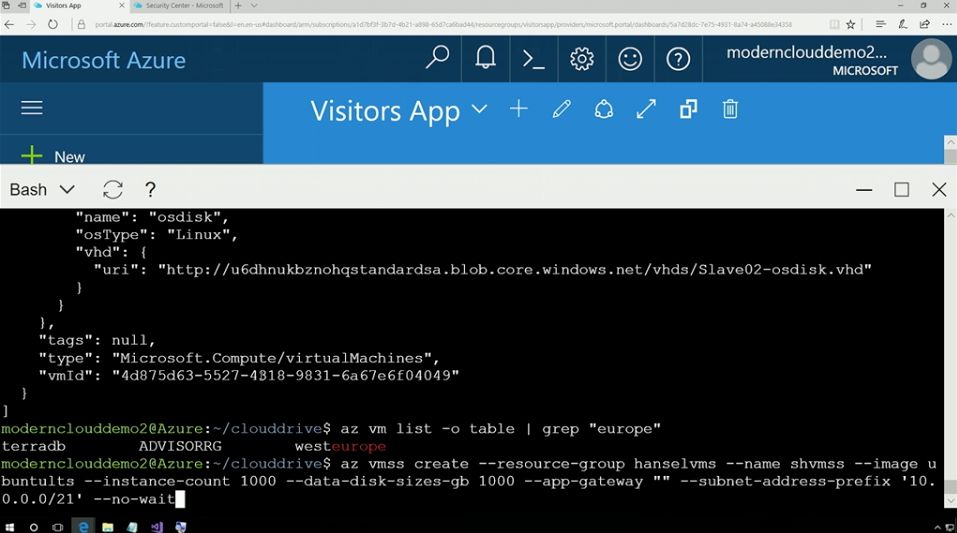Open the Windows Start menu
The width and height of the screenshot is (957, 533).
(10, 528)
